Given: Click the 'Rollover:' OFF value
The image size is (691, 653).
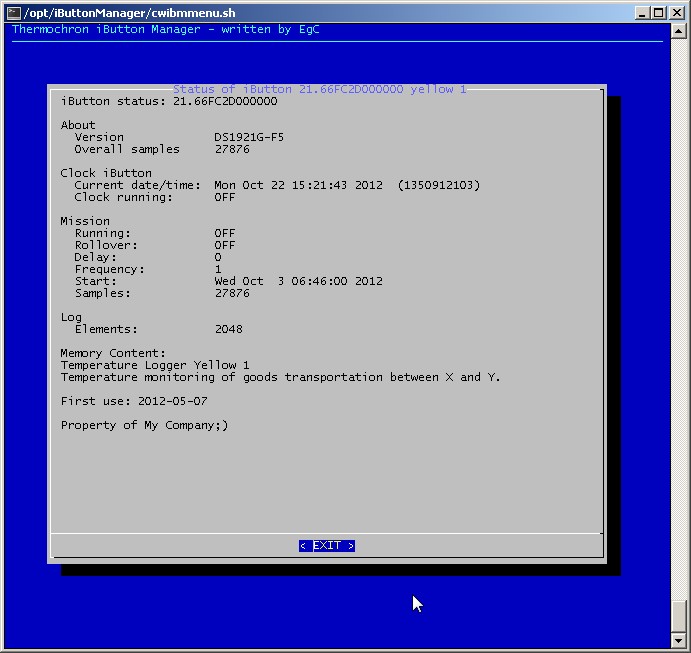Looking at the screenshot, I should (225, 245).
